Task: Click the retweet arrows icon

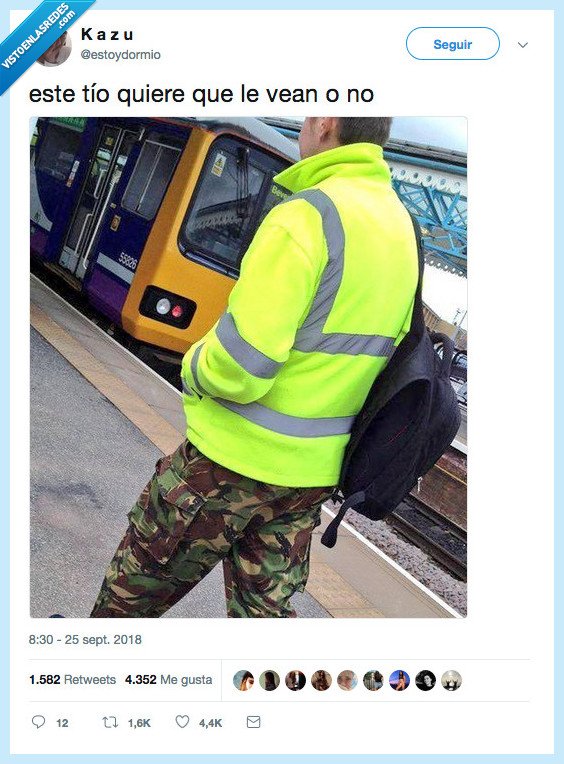Action: [110, 722]
